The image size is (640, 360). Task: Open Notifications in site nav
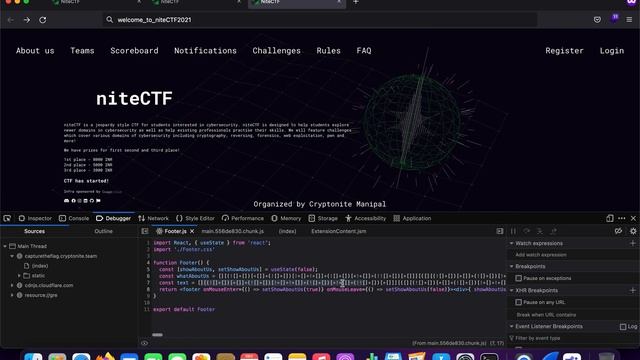pyautogui.click(x=205, y=51)
